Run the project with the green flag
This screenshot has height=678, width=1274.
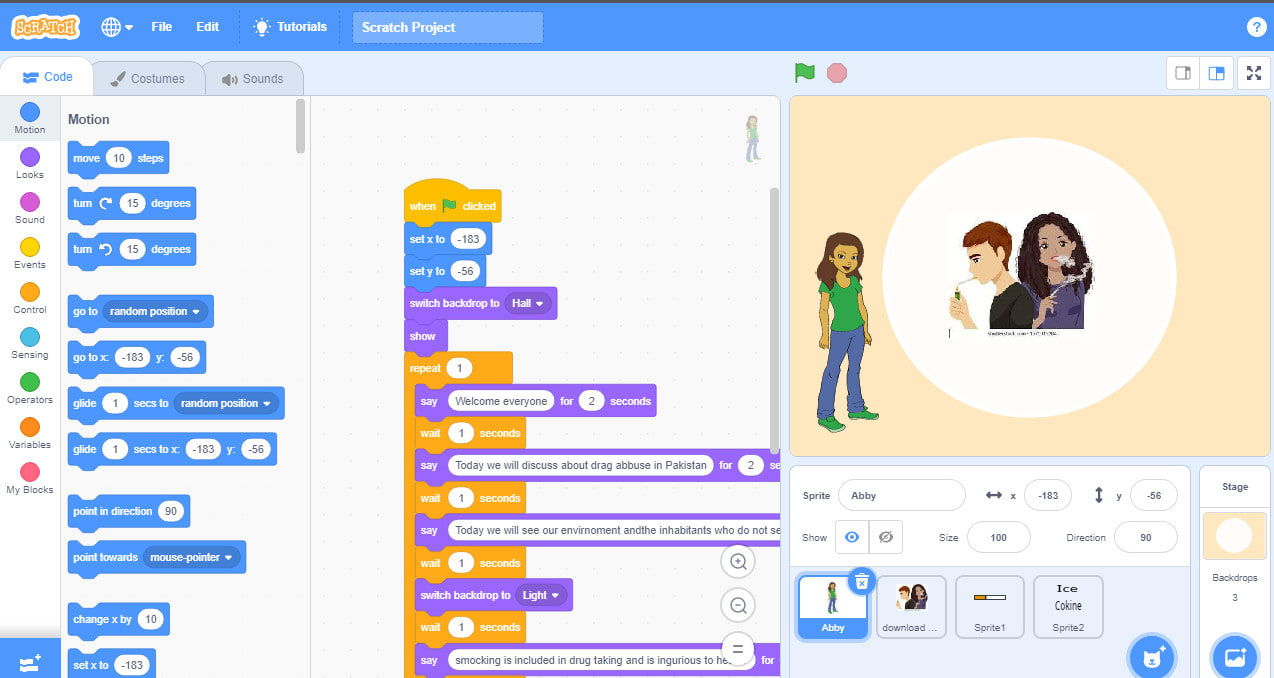point(805,72)
